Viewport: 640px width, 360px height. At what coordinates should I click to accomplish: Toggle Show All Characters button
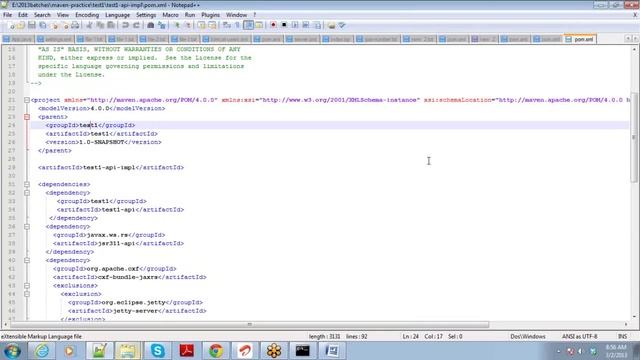pos(238,25)
